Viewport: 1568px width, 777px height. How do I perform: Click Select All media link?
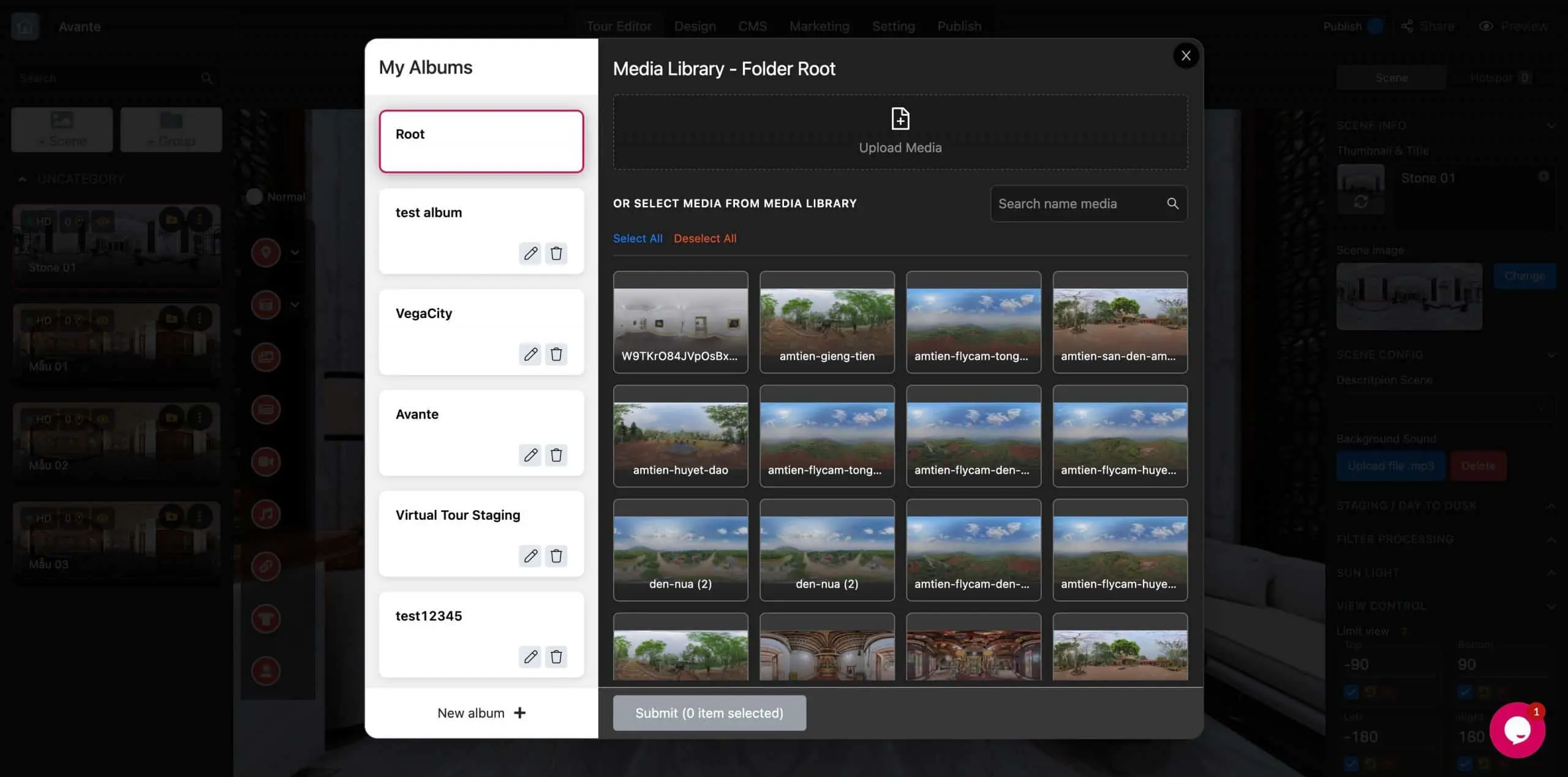point(638,238)
